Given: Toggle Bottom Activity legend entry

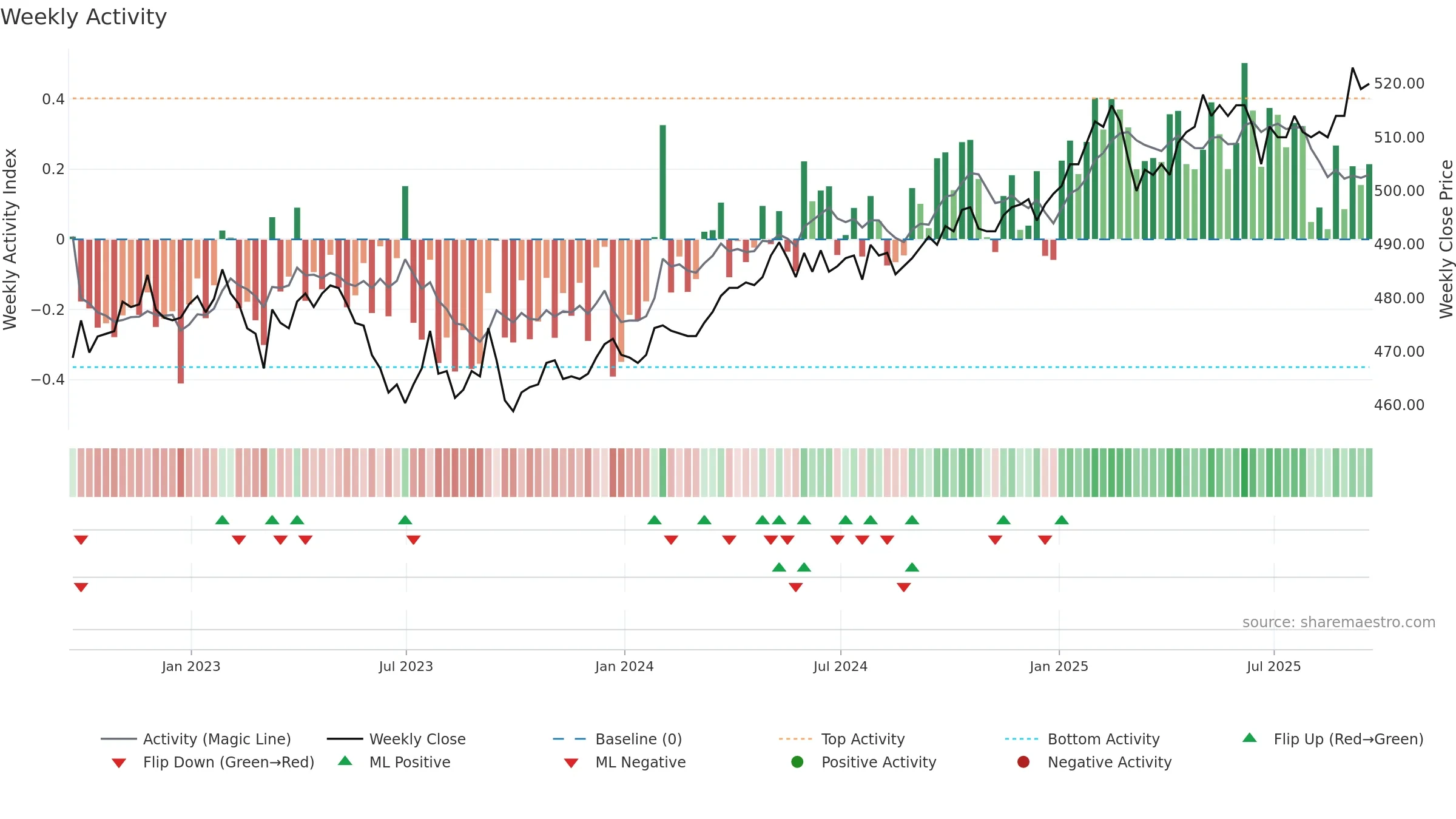Looking at the screenshot, I should (1082, 739).
